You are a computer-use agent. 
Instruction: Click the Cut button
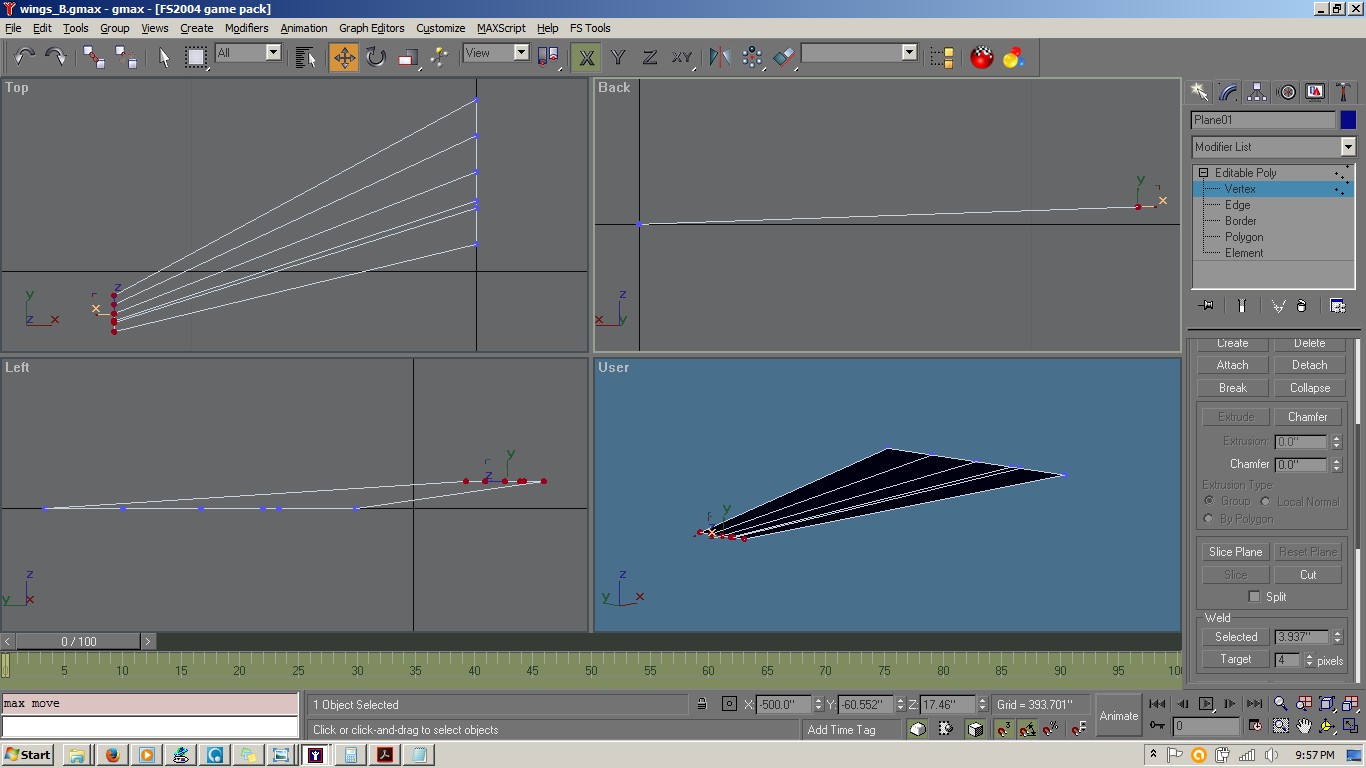pos(1308,575)
